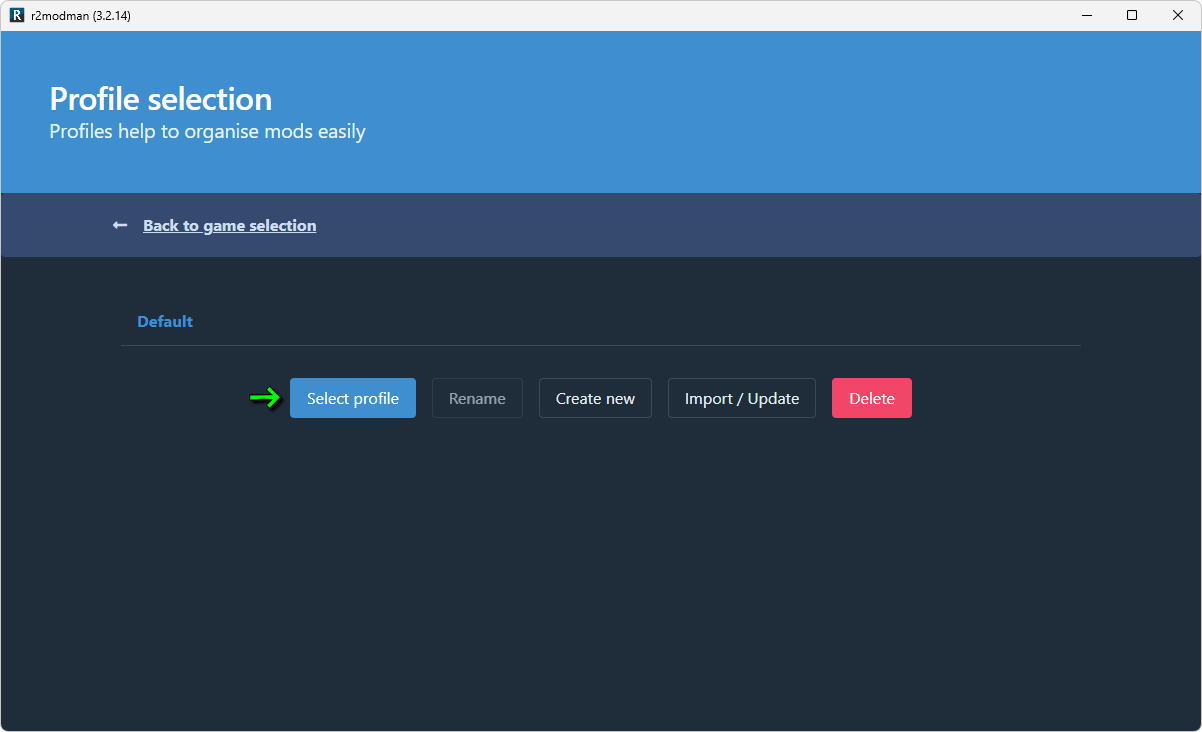1202x732 pixels.
Task: Create a new profile
Action: tap(595, 398)
